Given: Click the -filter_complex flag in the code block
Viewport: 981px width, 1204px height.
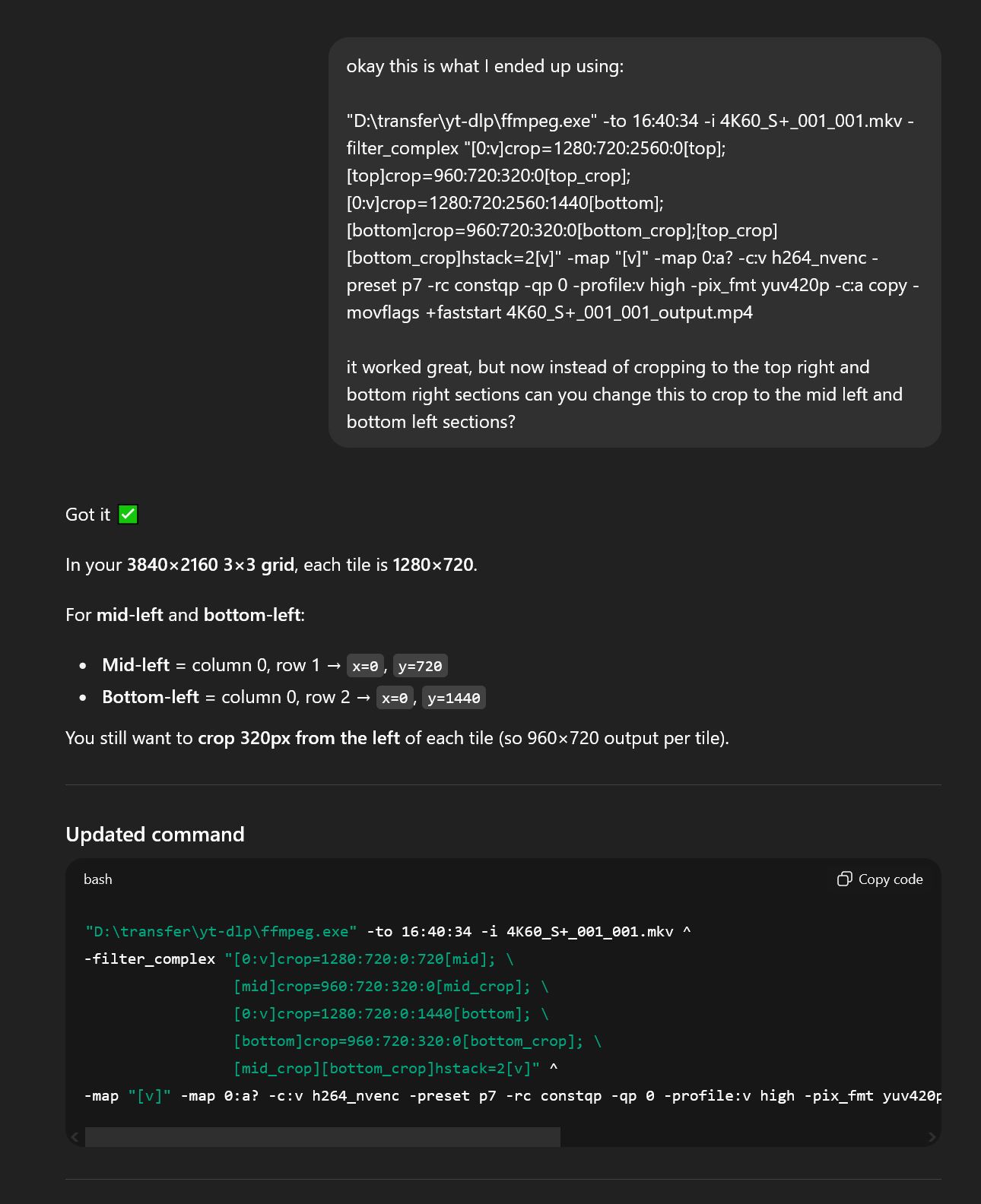Looking at the screenshot, I should 150,959.
